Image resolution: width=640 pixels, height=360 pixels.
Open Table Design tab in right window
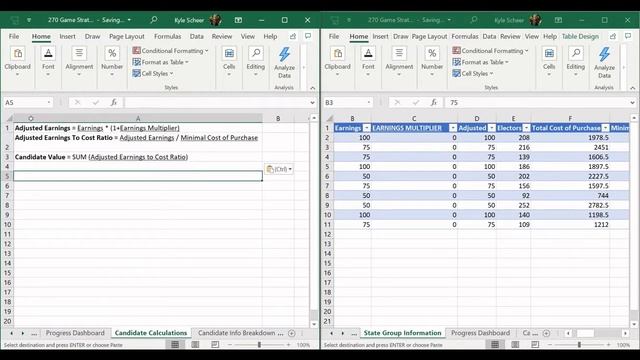click(580, 36)
